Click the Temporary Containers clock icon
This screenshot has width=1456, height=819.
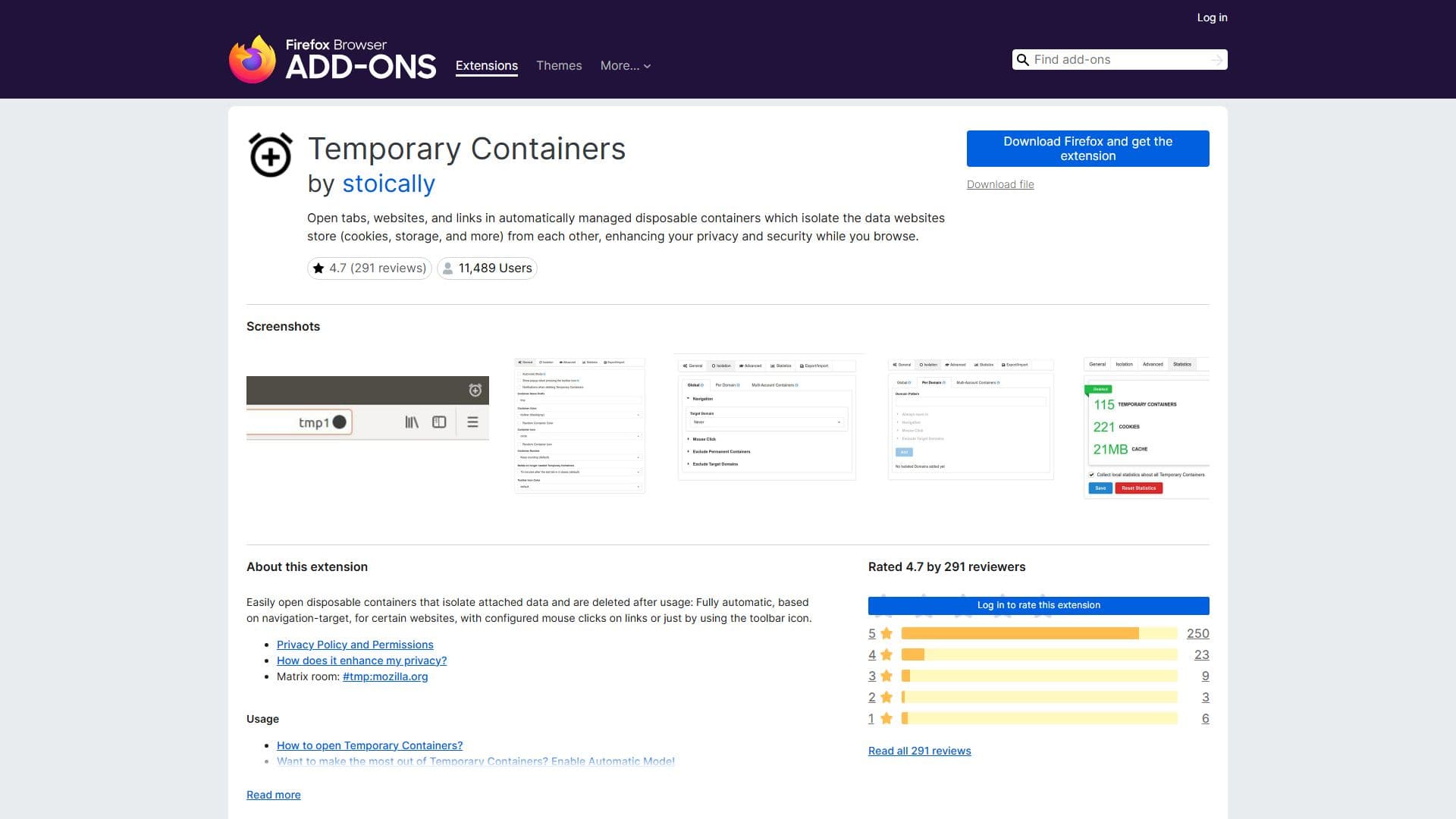pos(271,155)
